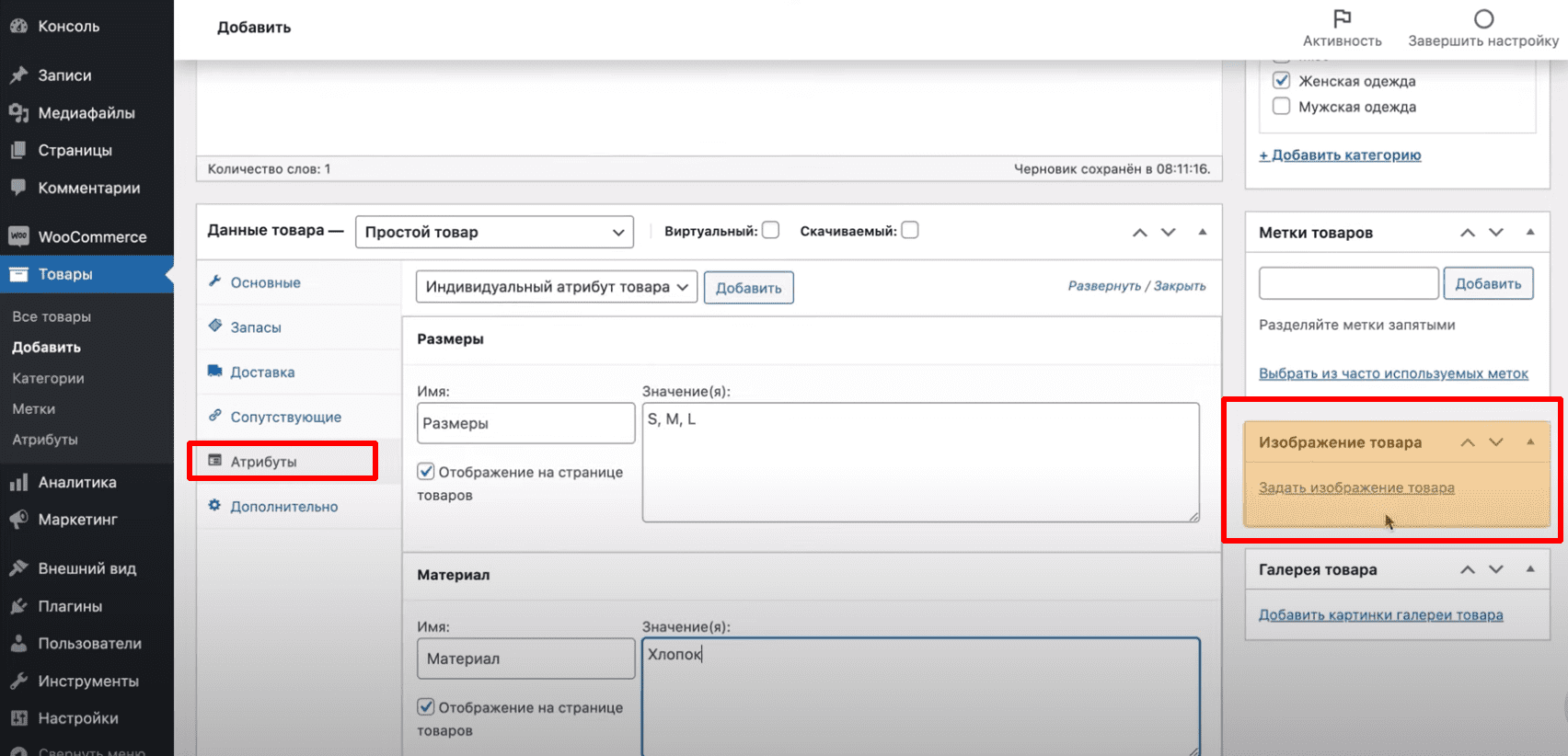Toggle Размеры display on product page checkbox

tap(426, 471)
